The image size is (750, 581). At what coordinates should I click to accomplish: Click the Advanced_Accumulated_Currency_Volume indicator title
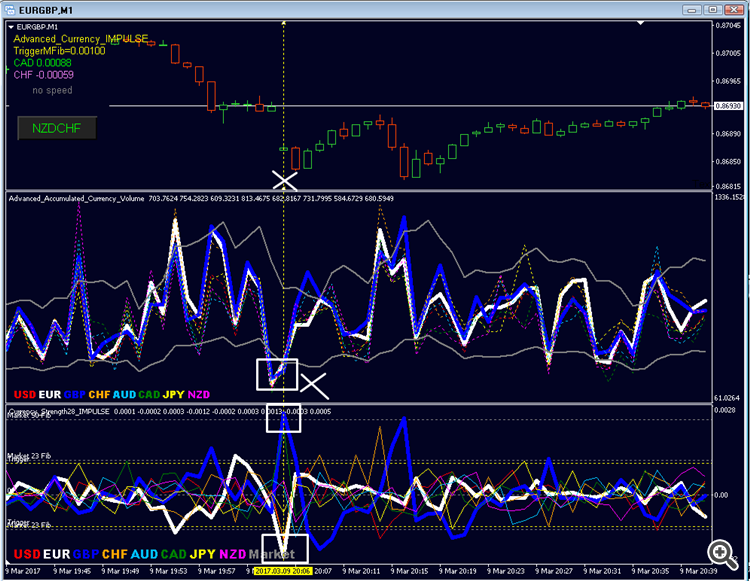pyautogui.click(x=77, y=198)
